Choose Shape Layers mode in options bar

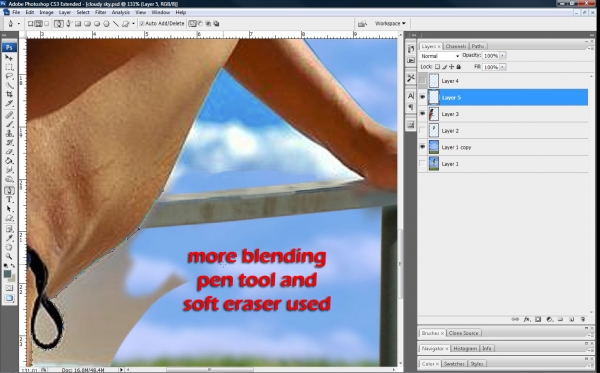coord(30,24)
